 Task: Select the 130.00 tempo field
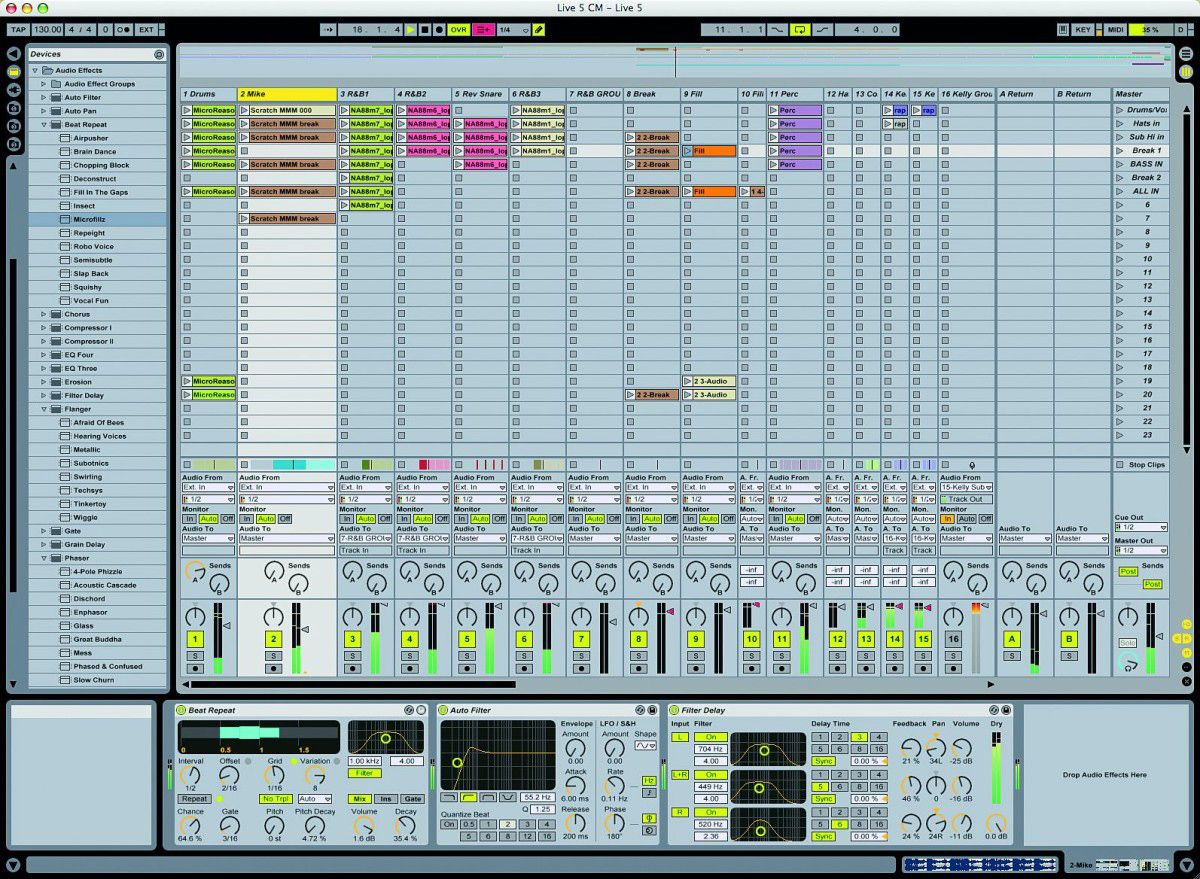tap(47, 30)
